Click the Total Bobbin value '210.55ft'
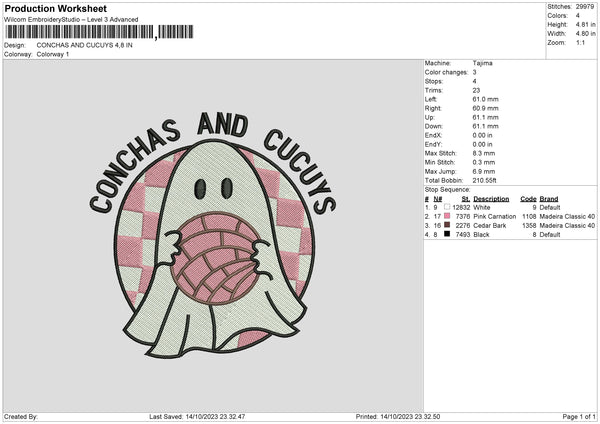 coord(484,180)
